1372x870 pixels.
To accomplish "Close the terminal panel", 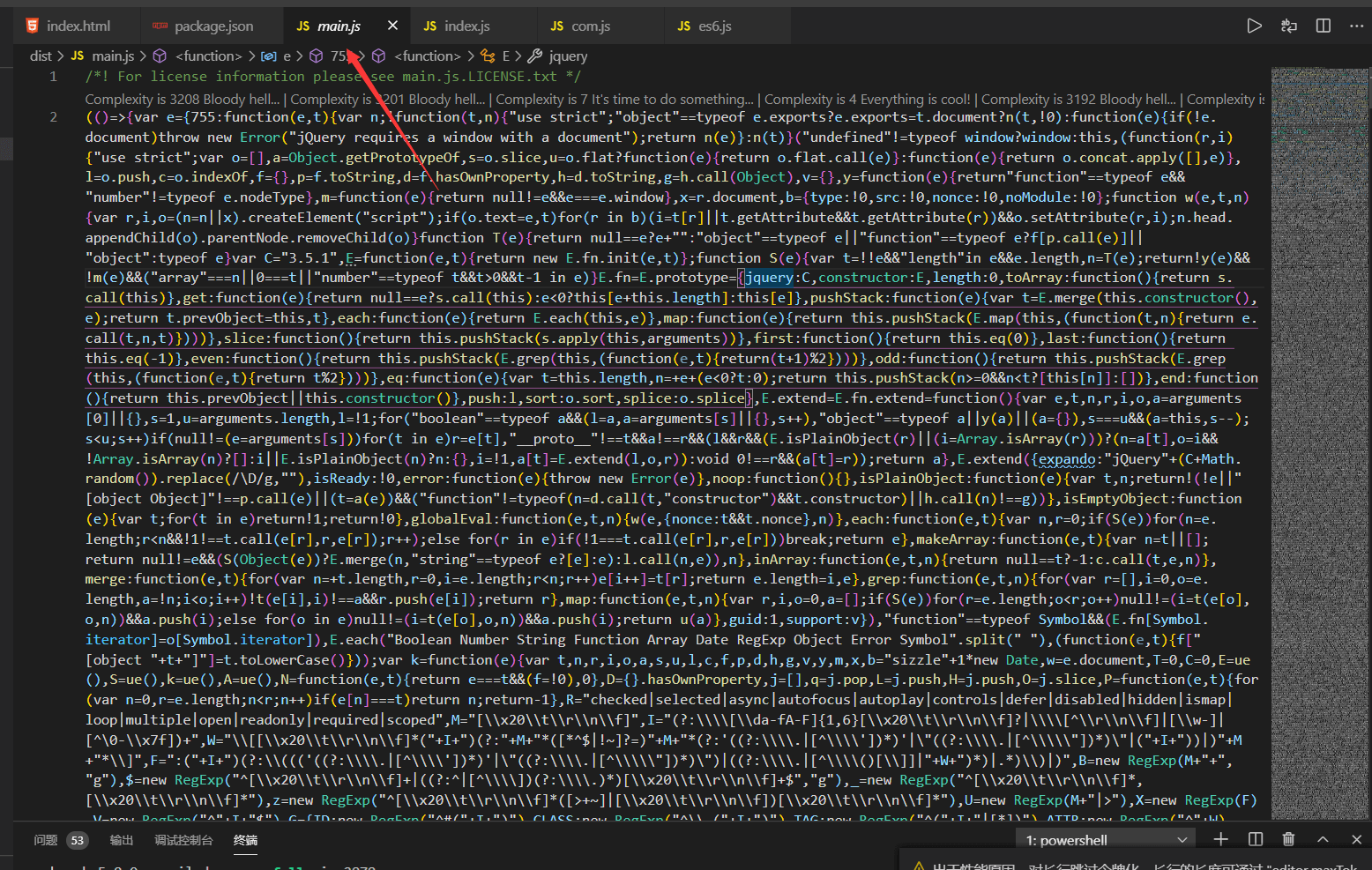I will pos(1356,839).
